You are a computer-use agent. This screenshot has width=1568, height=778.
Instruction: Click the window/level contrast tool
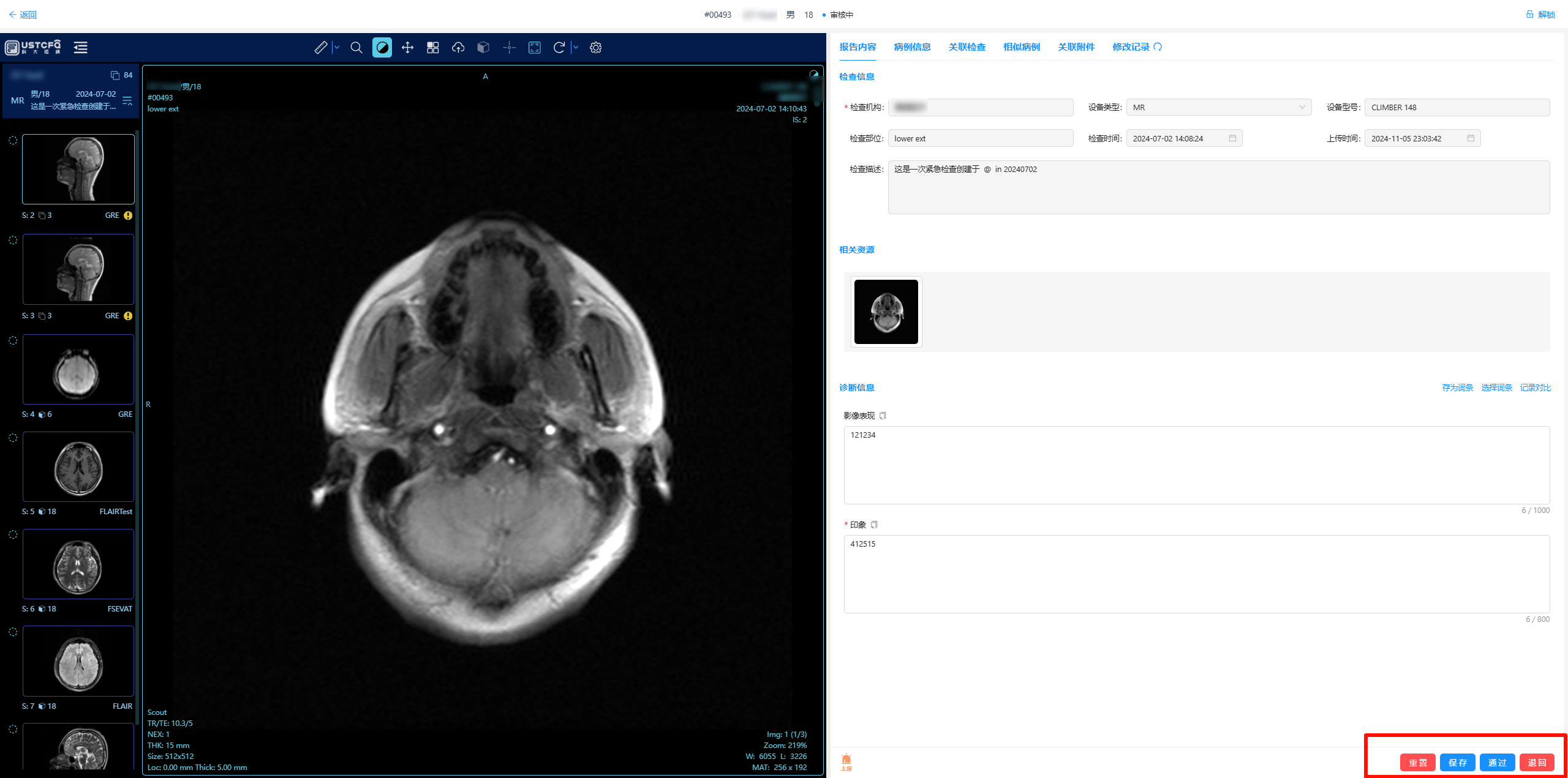pos(382,47)
